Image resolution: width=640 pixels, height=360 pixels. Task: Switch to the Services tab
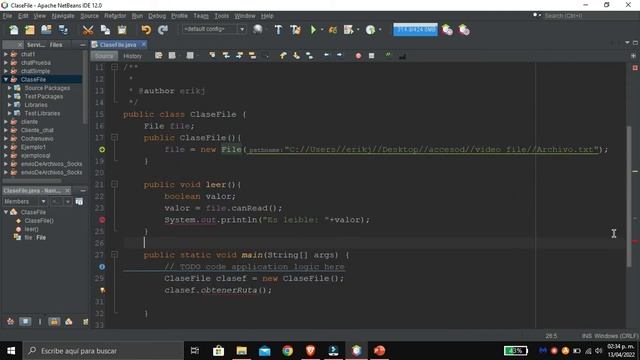coord(36,45)
